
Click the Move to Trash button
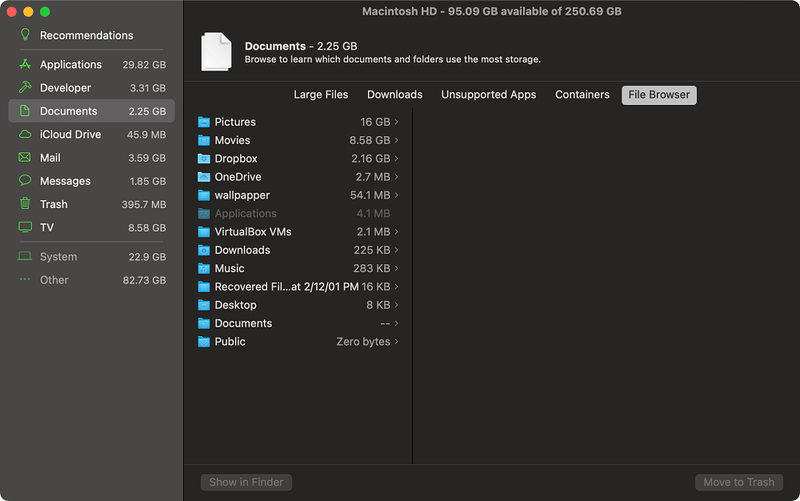tap(738, 482)
